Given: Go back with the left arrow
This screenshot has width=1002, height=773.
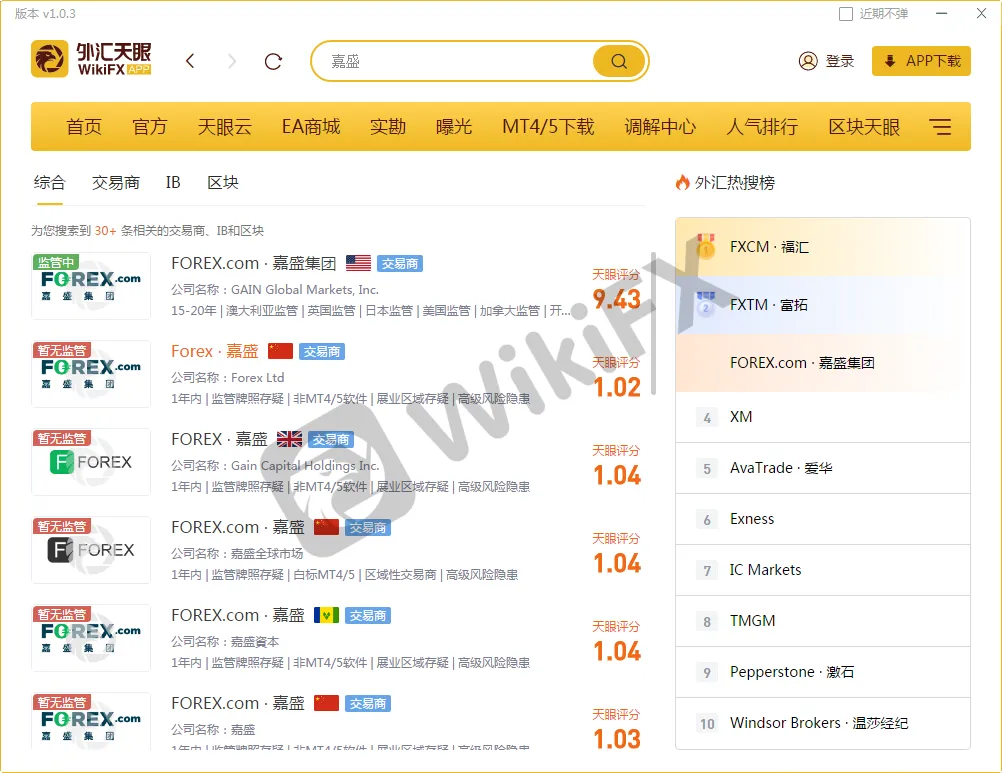Looking at the screenshot, I should coord(190,61).
